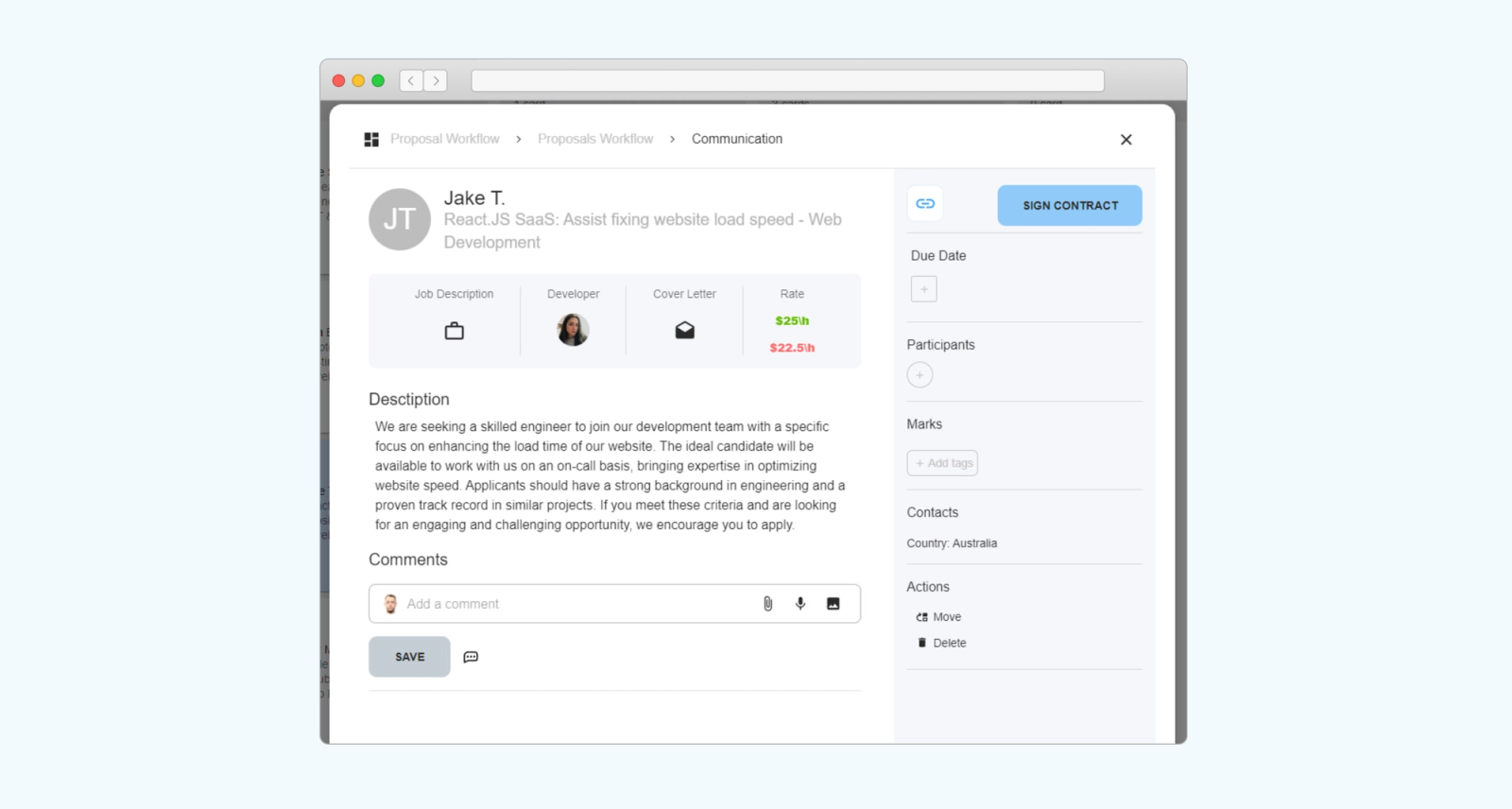The width and height of the screenshot is (1512, 809).
Task: Click the dashboard grid icon in breadcrumb
Action: click(x=371, y=139)
